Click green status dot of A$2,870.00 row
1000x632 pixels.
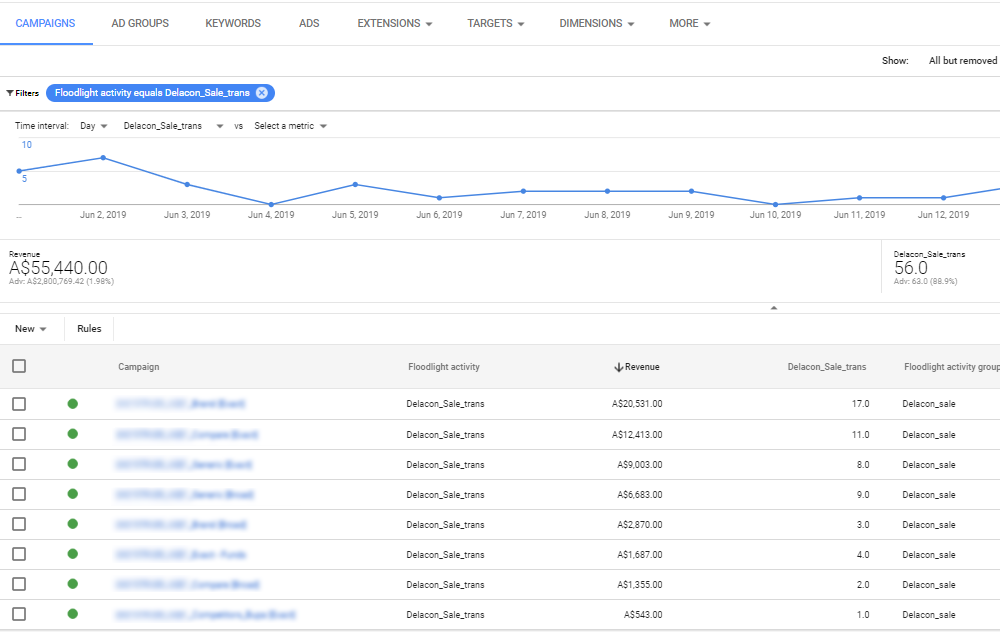coord(73,524)
